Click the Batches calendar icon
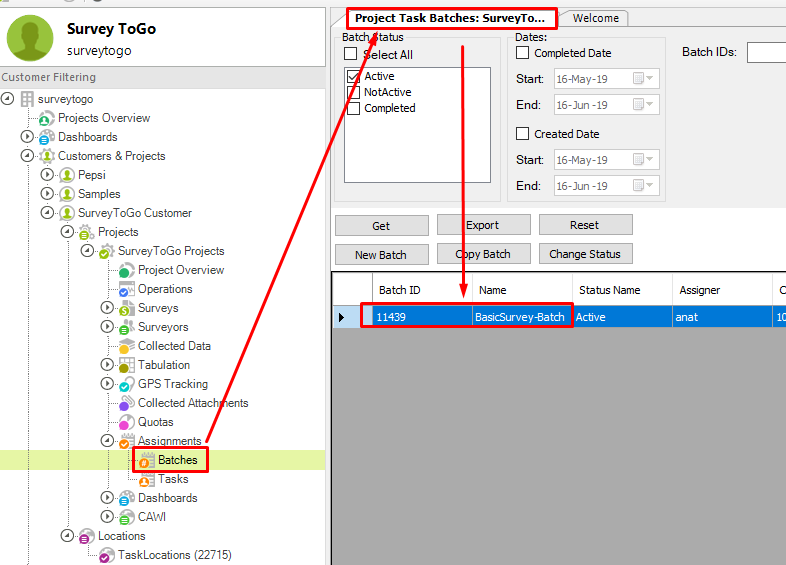 point(146,460)
